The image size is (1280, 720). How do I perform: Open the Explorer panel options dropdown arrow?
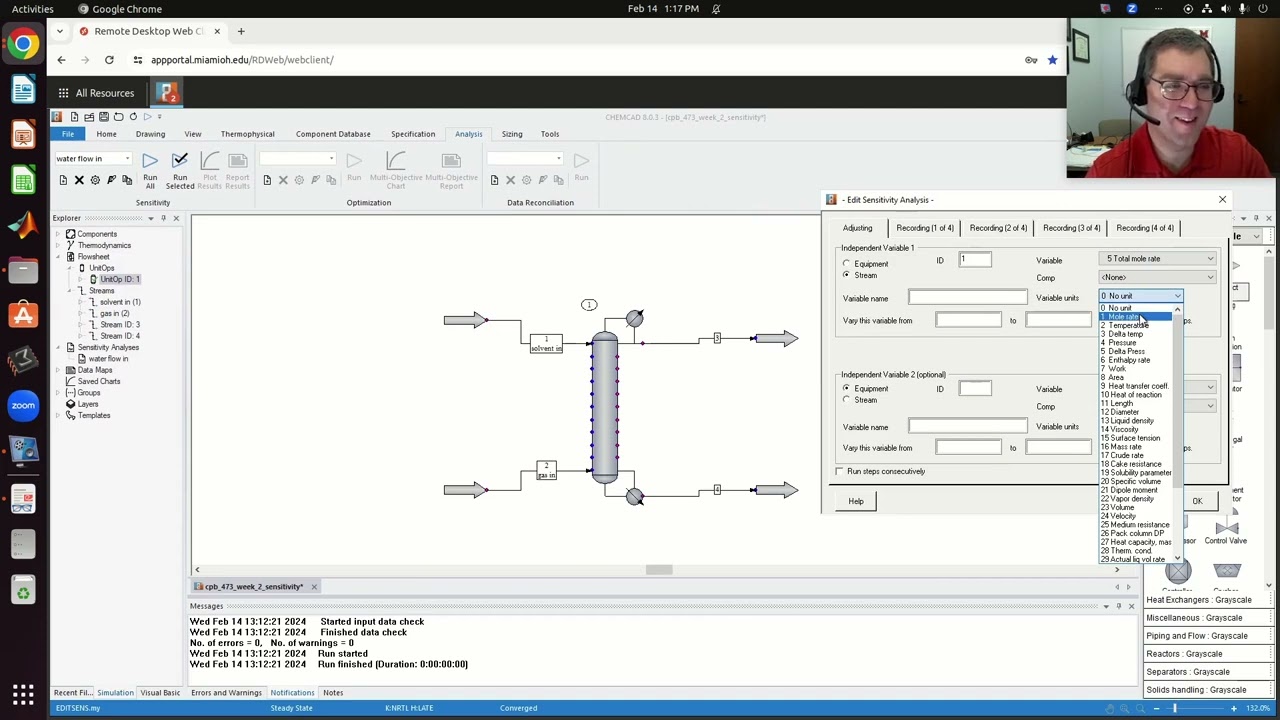(x=151, y=218)
